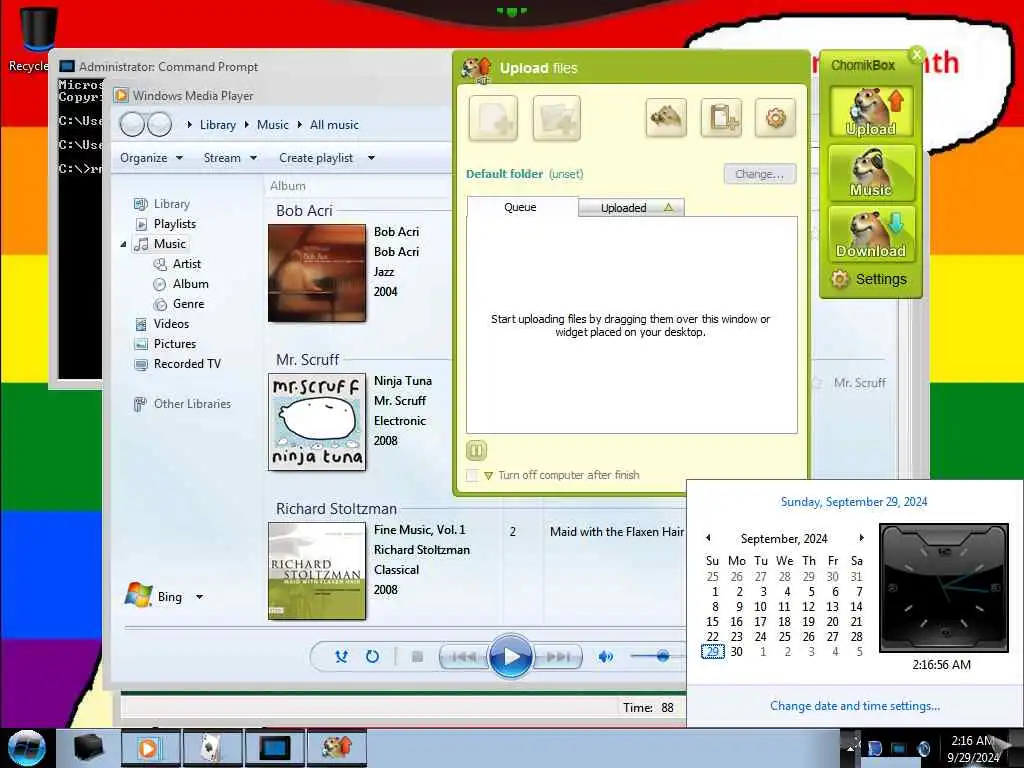Switch to the Uploaded tab
Screen dimensions: 1024x768
631,208
